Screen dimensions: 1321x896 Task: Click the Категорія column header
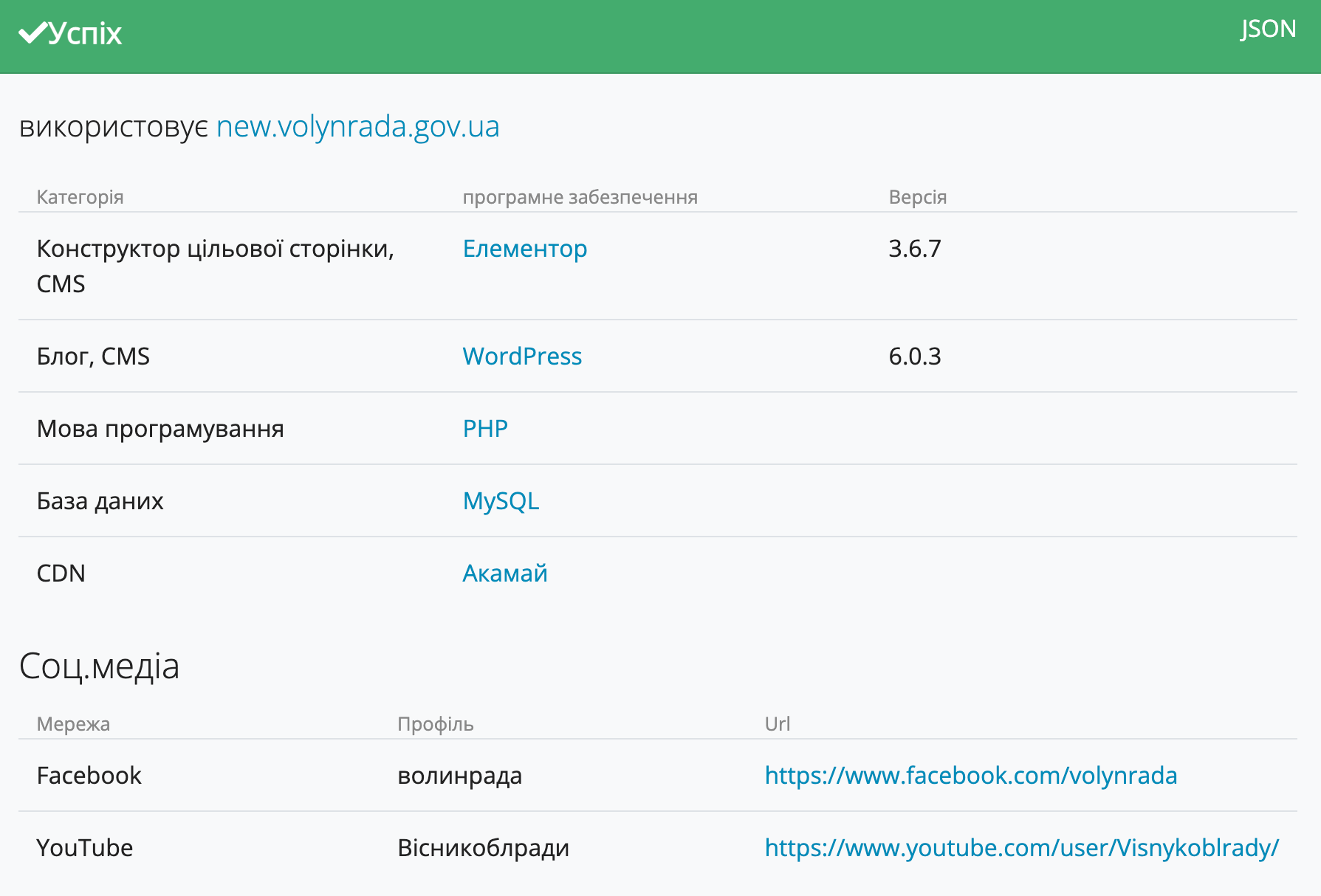[80, 197]
